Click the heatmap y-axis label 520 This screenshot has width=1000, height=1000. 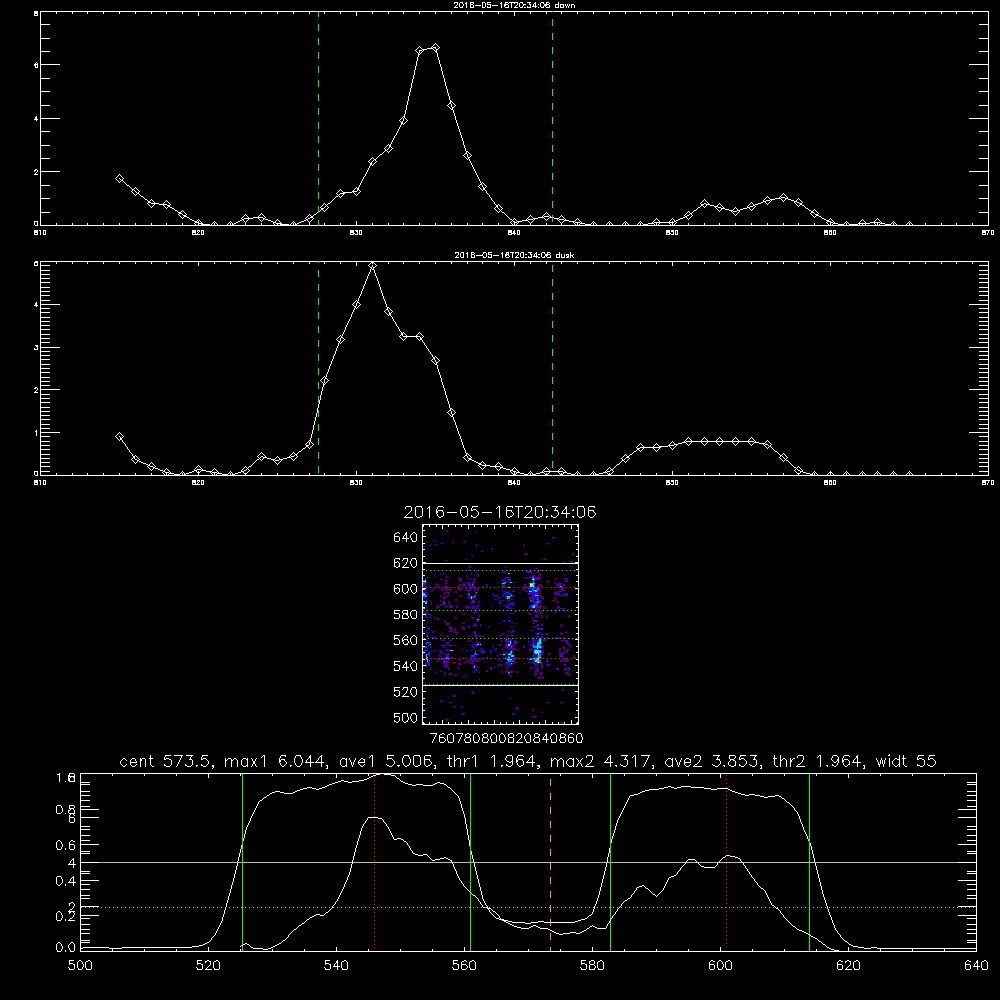click(x=406, y=692)
